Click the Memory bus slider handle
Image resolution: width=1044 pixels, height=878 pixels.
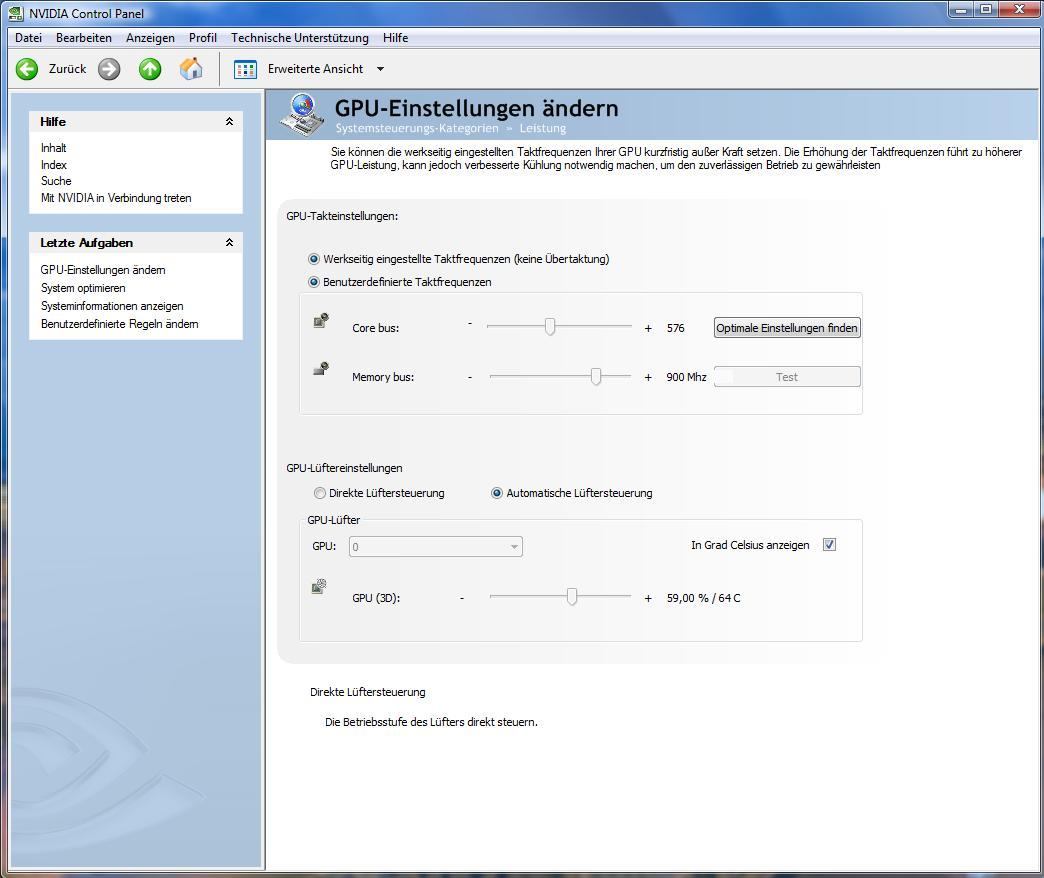pyautogui.click(x=596, y=376)
